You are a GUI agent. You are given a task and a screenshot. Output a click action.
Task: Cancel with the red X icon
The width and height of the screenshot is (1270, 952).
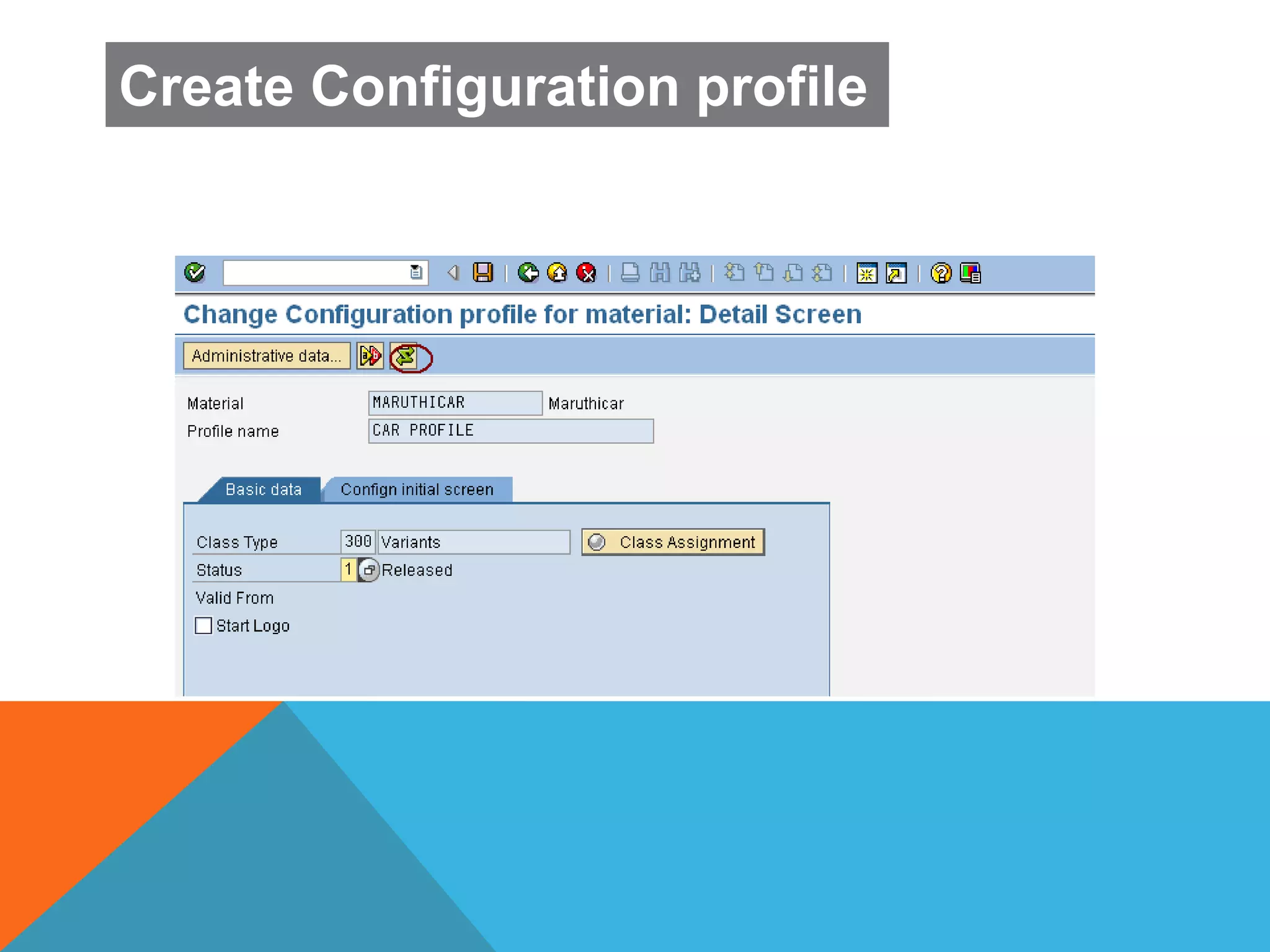[x=587, y=273]
